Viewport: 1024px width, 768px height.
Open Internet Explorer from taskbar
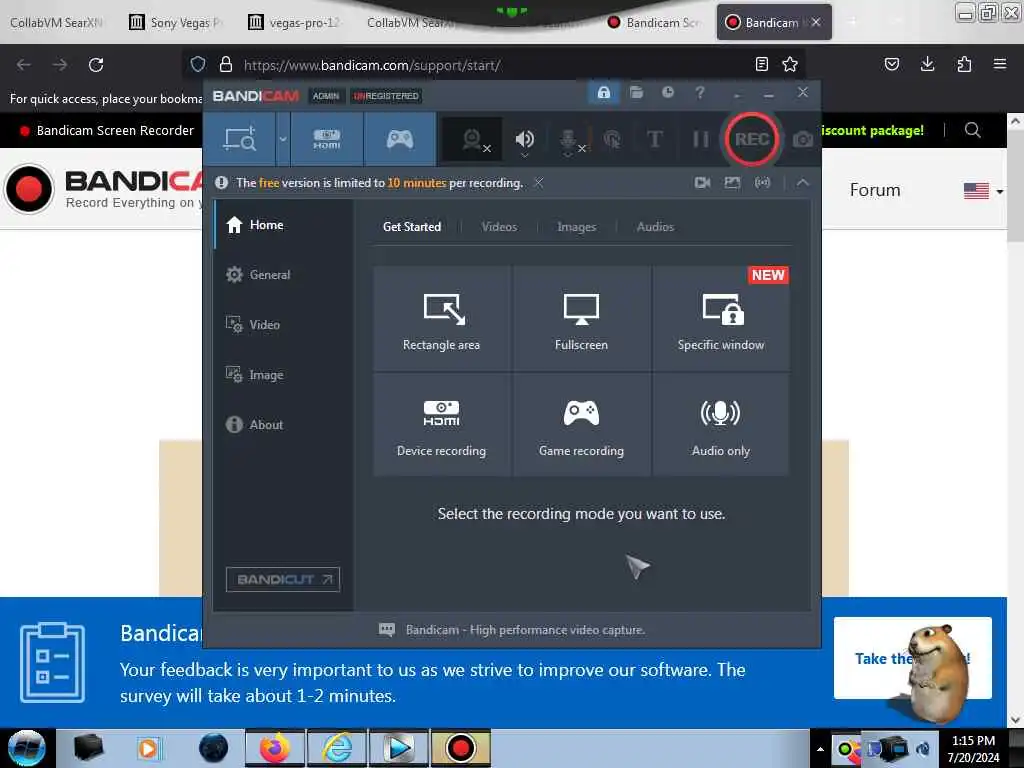pos(337,748)
